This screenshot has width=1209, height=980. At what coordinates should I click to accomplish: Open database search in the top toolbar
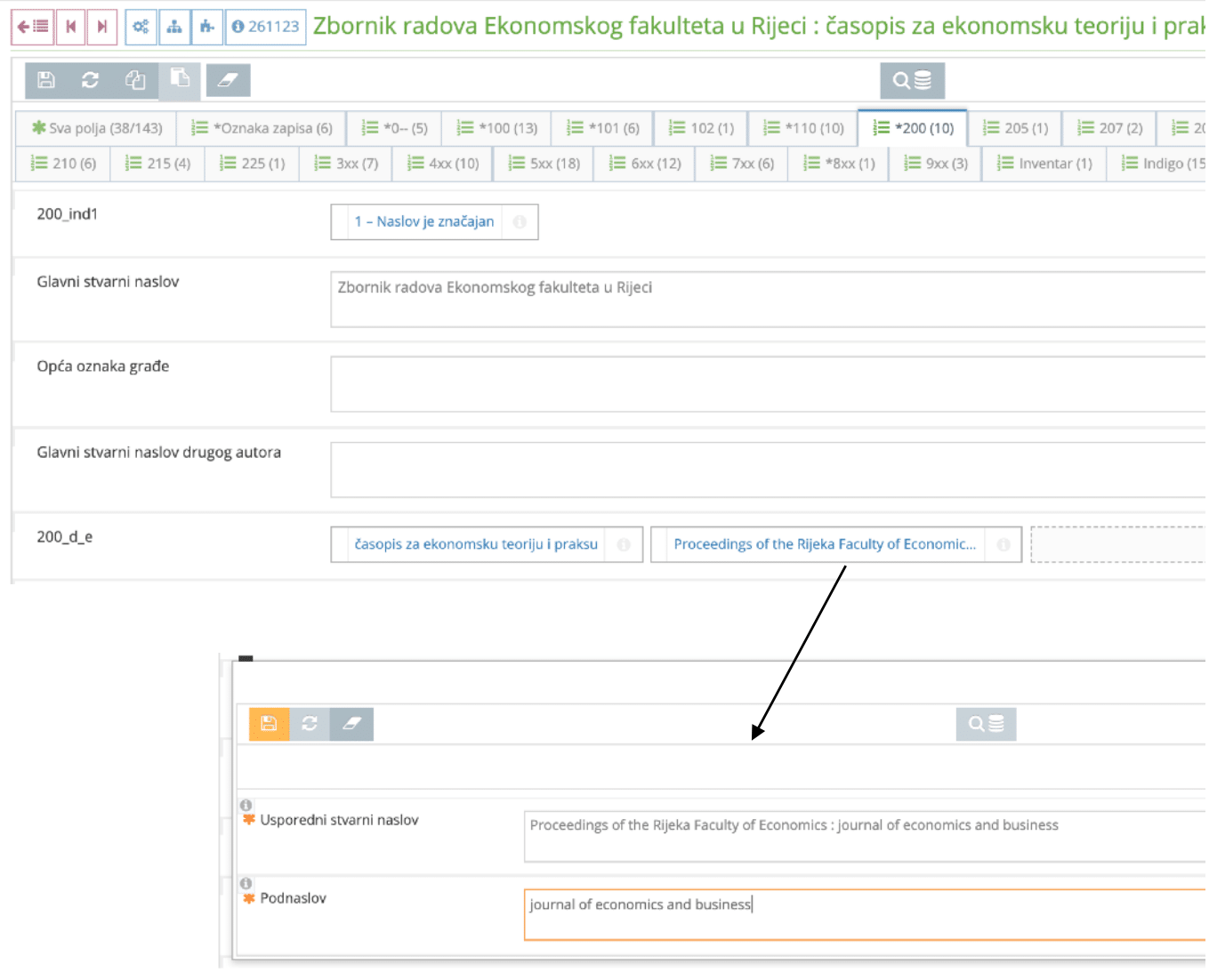click(912, 81)
